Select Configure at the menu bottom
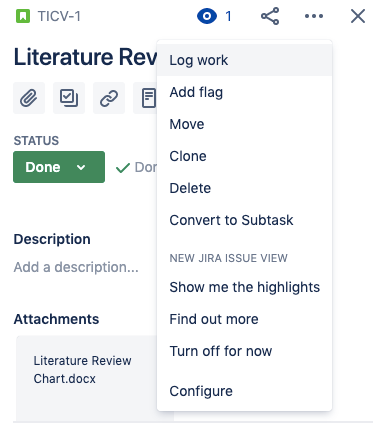The image size is (373, 428). pos(244,391)
